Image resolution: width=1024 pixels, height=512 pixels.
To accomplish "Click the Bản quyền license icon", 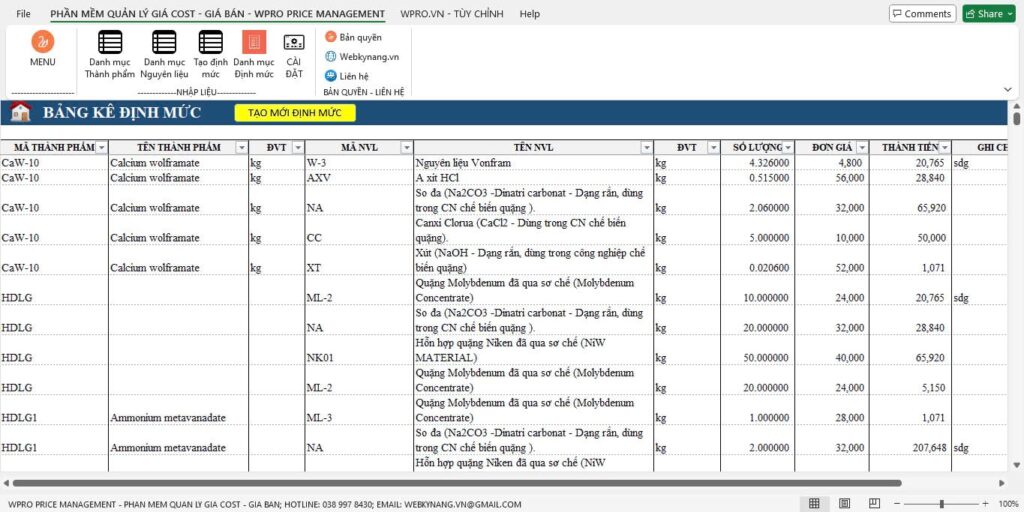I will pyautogui.click(x=331, y=37).
